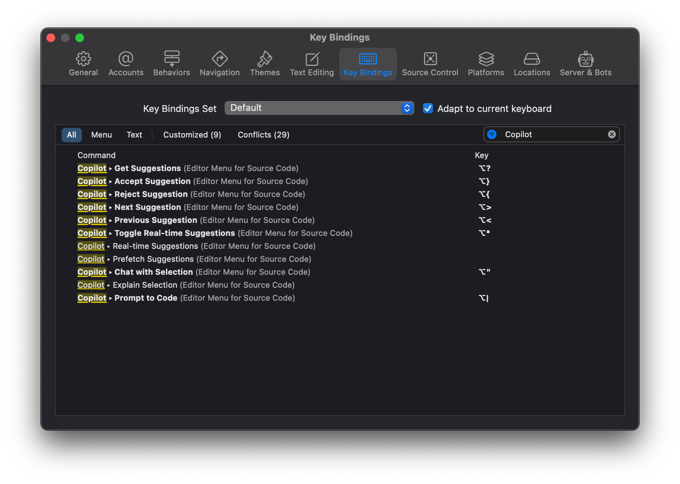The width and height of the screenshot is (680, 484).
Task: Click the ⌥" key for Chat with Selection
Action: (x=484, y=272)
